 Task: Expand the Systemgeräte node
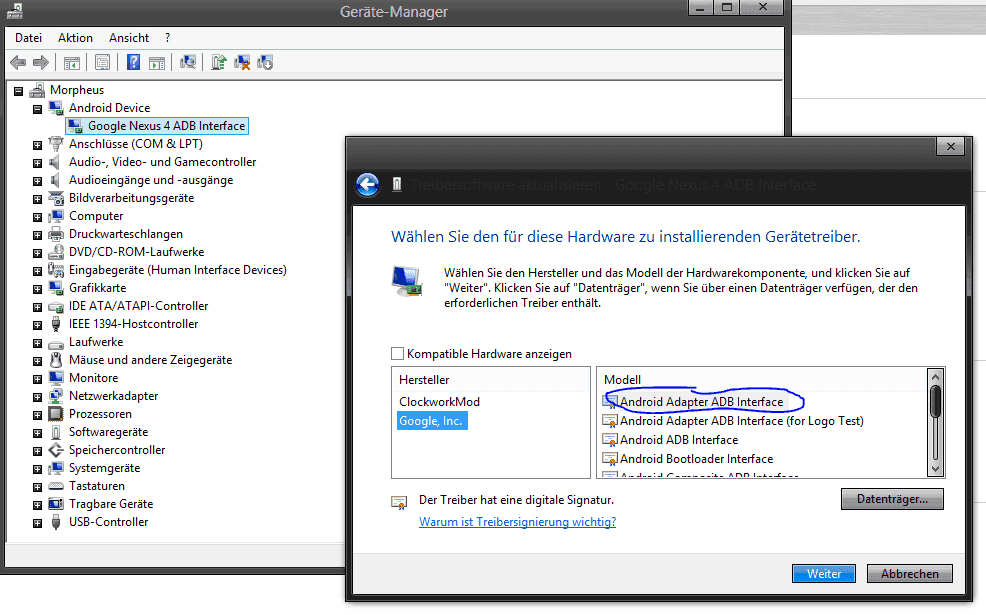tap(37, 470)
